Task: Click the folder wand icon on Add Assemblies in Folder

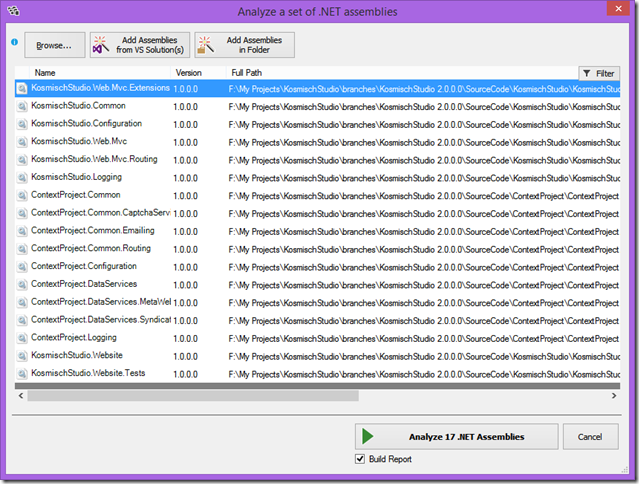Action: click(205, 45)
